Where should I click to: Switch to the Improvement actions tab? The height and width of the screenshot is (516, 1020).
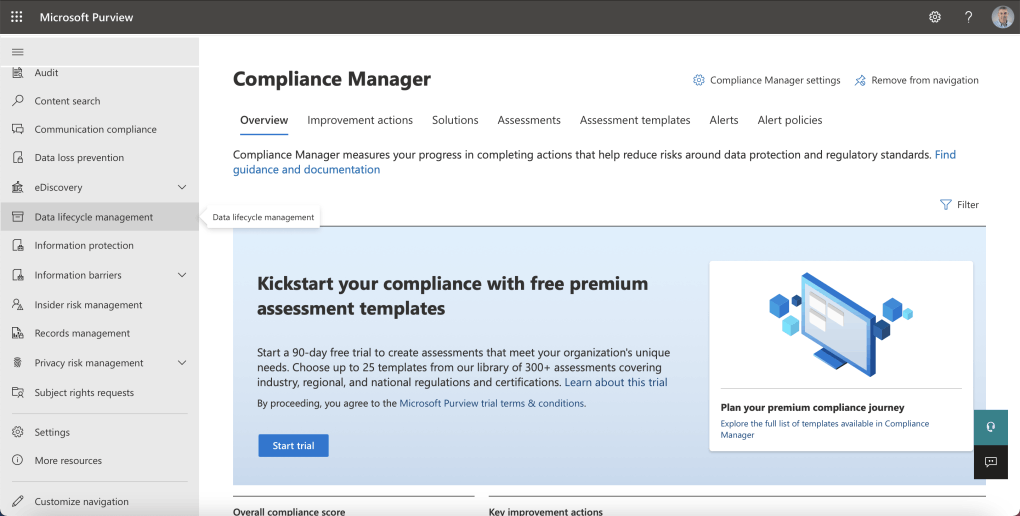[360, 120]
